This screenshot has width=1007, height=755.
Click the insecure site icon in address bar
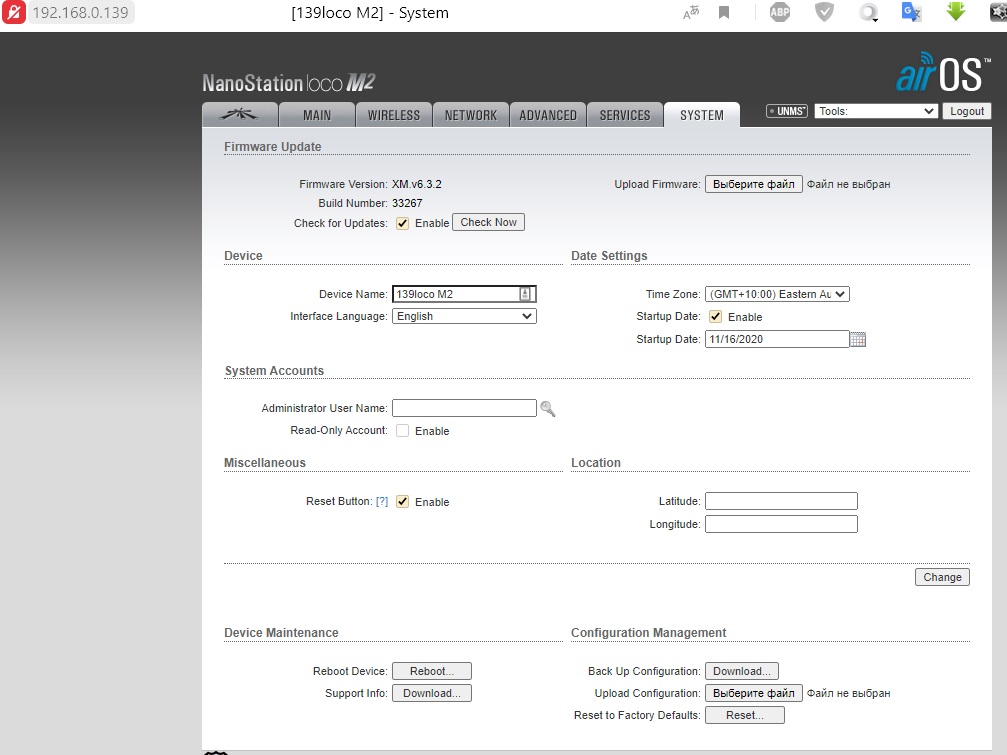pos(13,12)
